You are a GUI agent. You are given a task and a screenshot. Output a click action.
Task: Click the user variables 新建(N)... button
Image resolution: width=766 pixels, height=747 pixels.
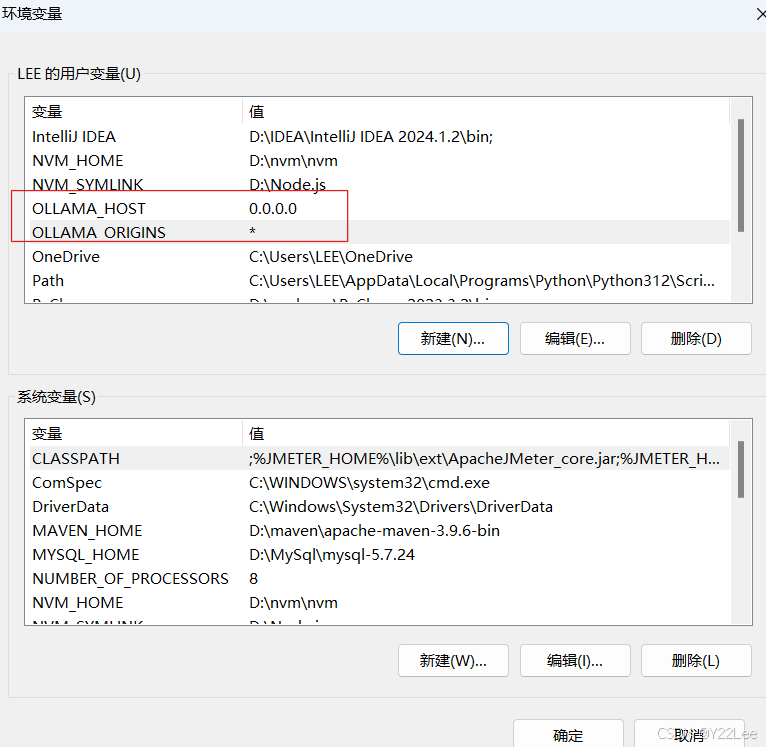coord(453,338)
